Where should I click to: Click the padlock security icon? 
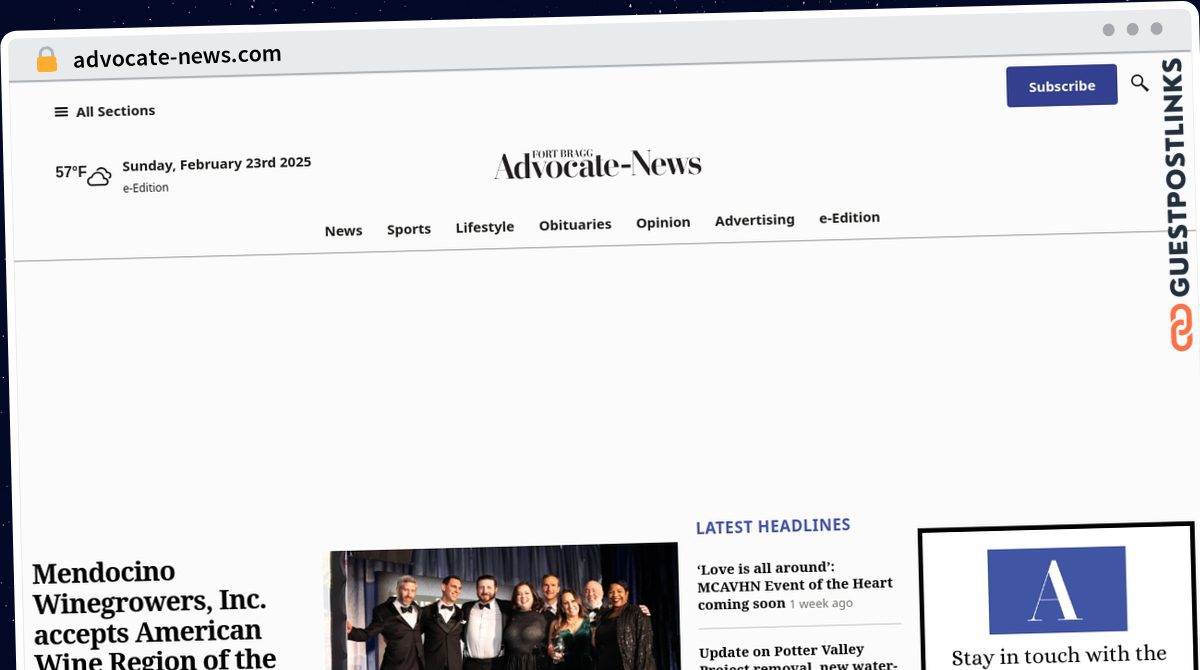(46, 59)
